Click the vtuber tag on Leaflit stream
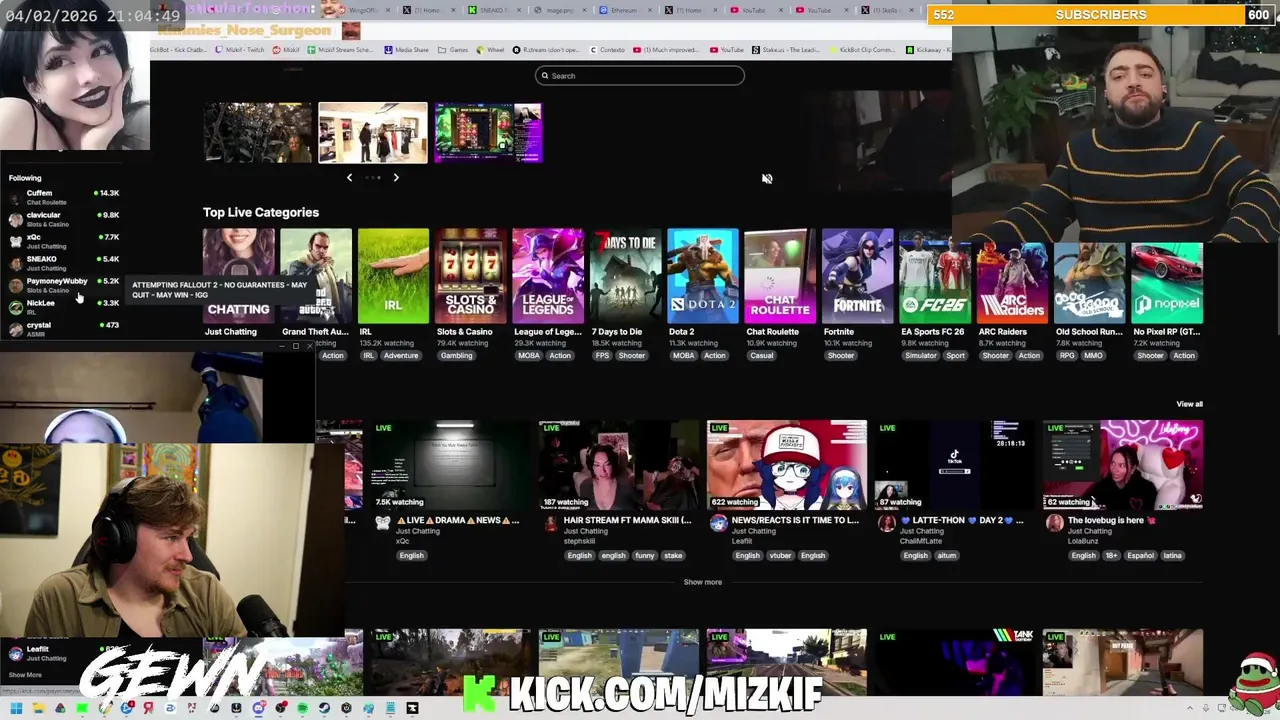 [780, 556]
